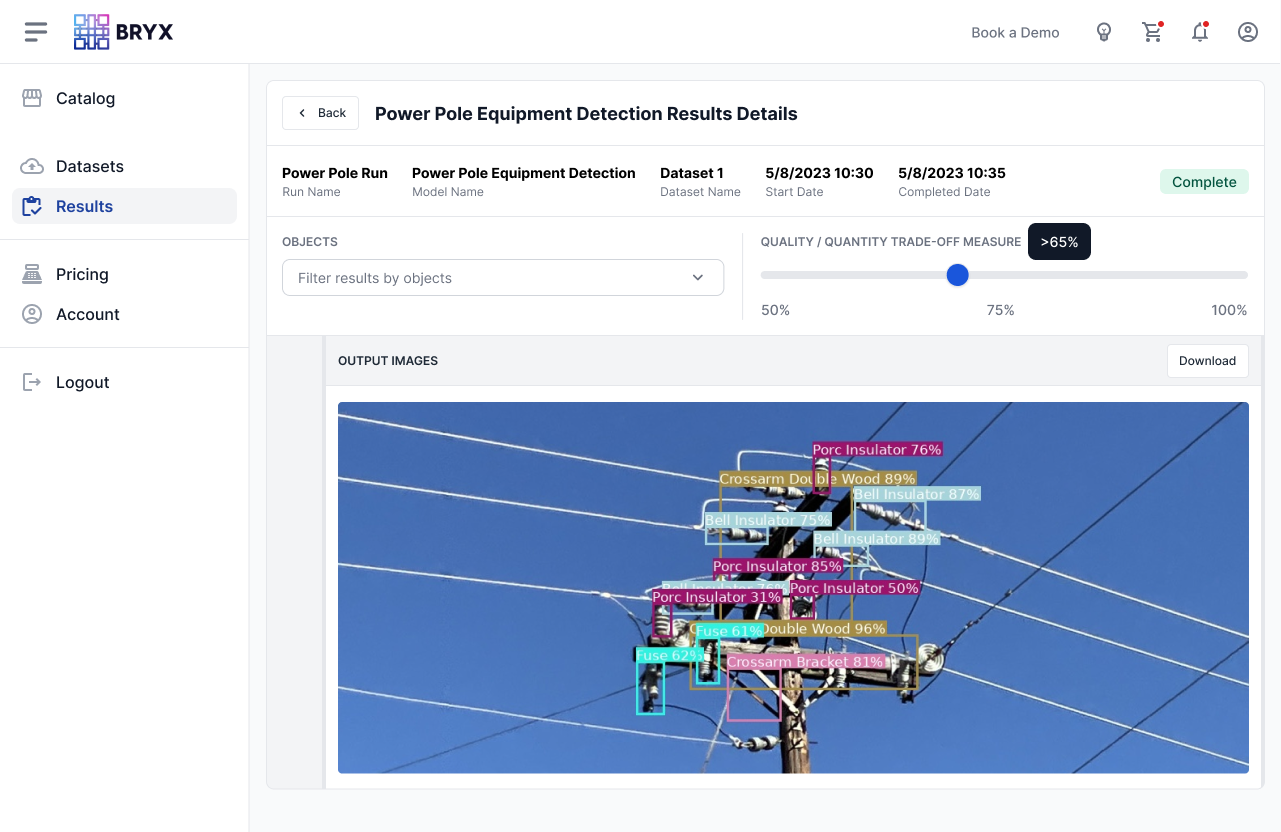Click the Logout arrow icon
1281x832 pixels.
(32, 382)
